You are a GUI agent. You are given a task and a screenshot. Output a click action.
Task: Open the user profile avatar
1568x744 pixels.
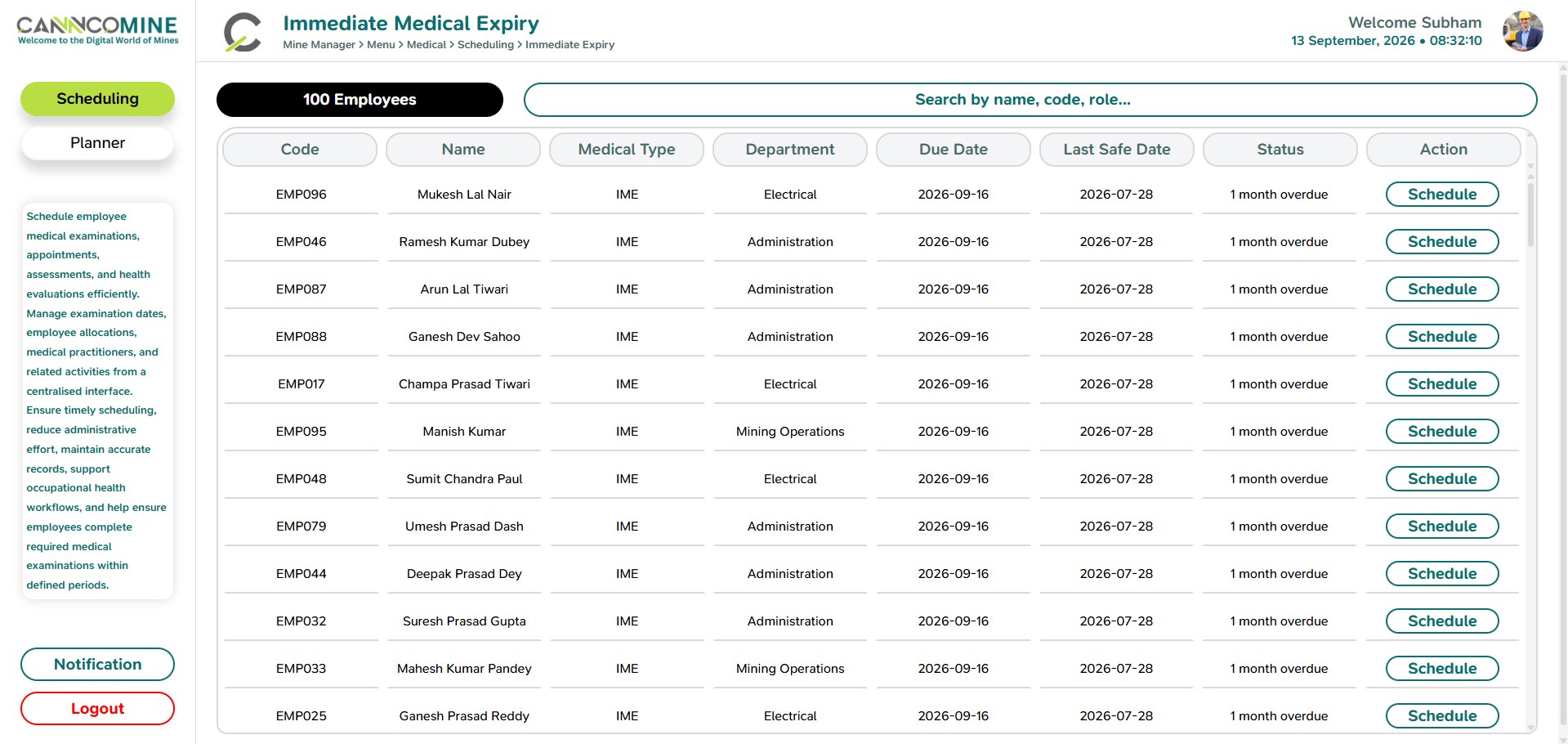(1522, 31)
